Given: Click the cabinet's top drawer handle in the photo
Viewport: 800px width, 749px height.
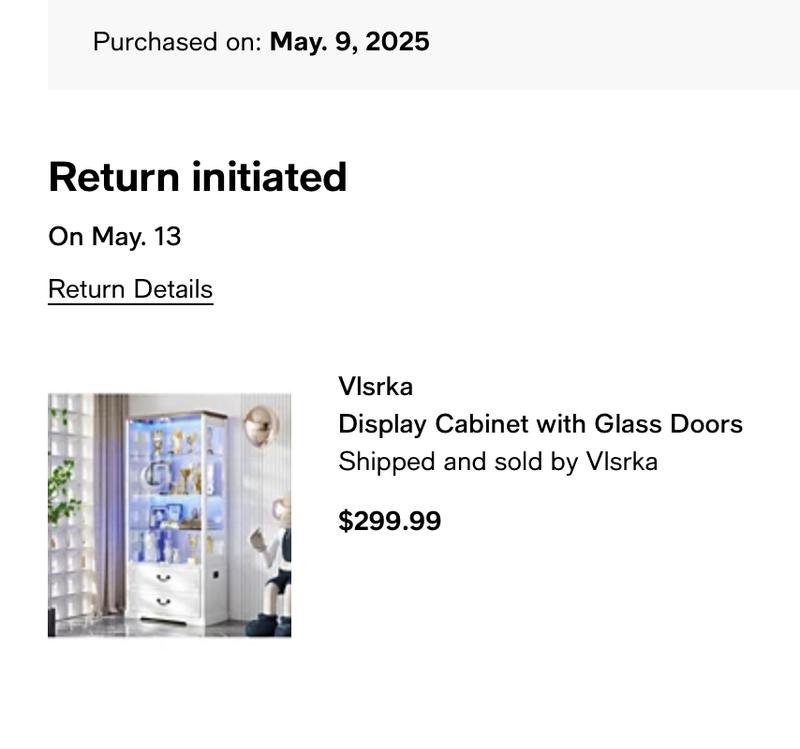Looking at the screenshot, I should (163, 578).
